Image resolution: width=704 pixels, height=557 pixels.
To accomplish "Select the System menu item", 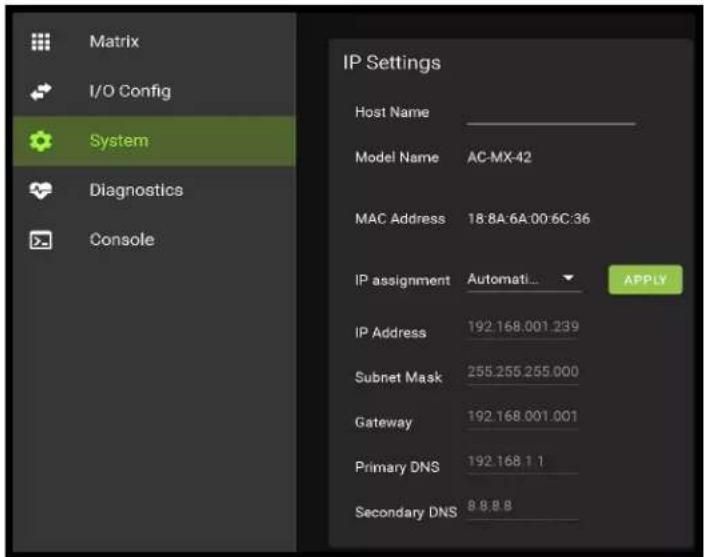I will click(154, 141).
